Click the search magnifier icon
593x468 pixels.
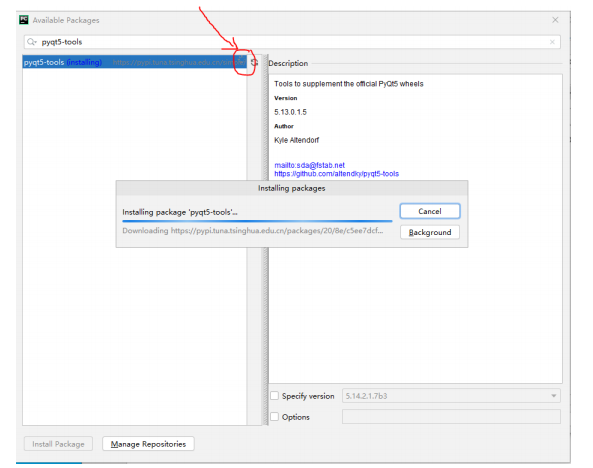click(x=31, y=42)
